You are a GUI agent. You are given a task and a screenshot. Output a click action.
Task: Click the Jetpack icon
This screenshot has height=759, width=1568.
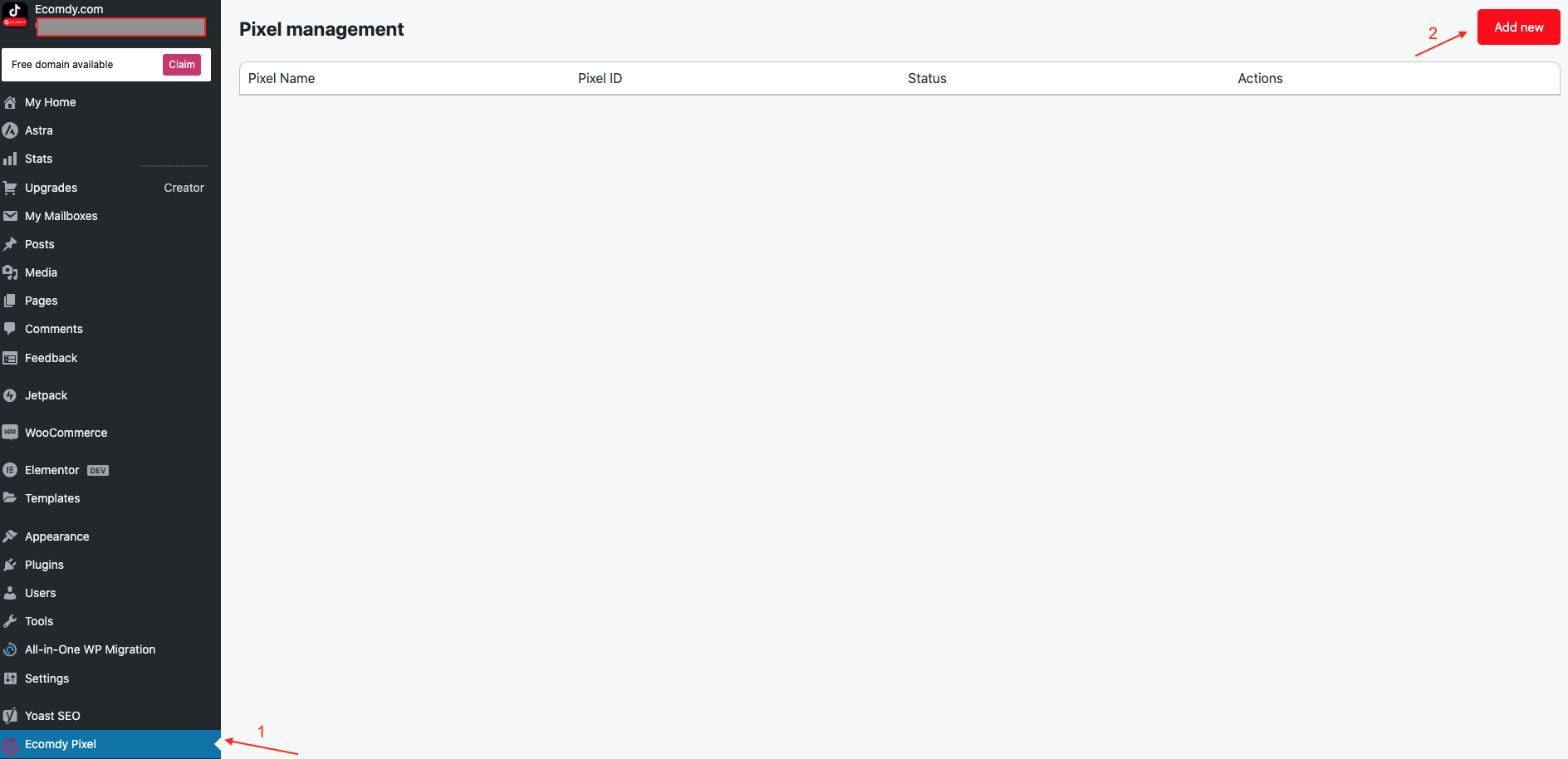10,395
